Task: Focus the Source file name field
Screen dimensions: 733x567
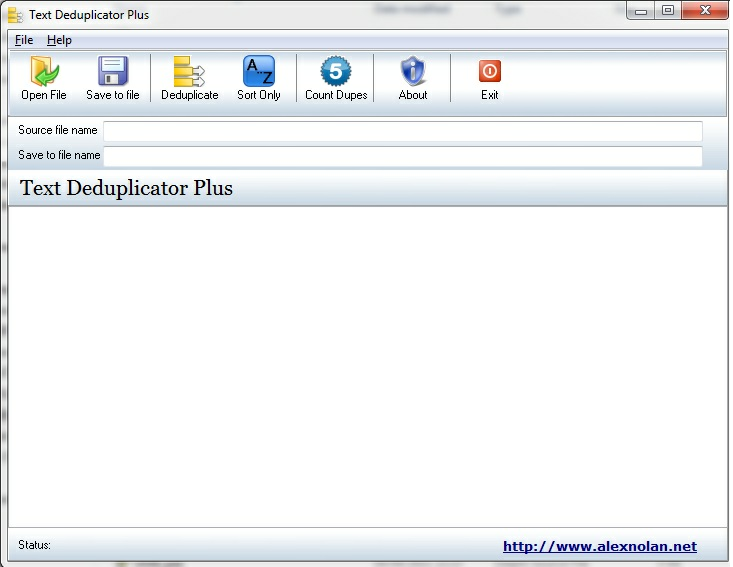Action: click(x=402, y=131)
